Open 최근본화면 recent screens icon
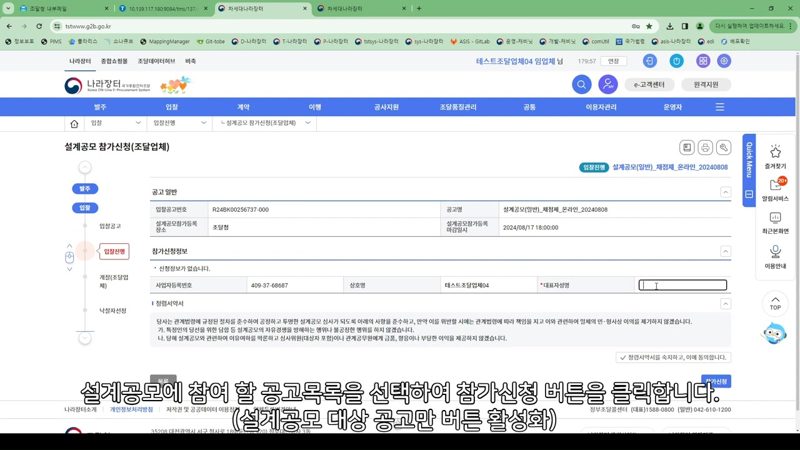 pos(775,222)
